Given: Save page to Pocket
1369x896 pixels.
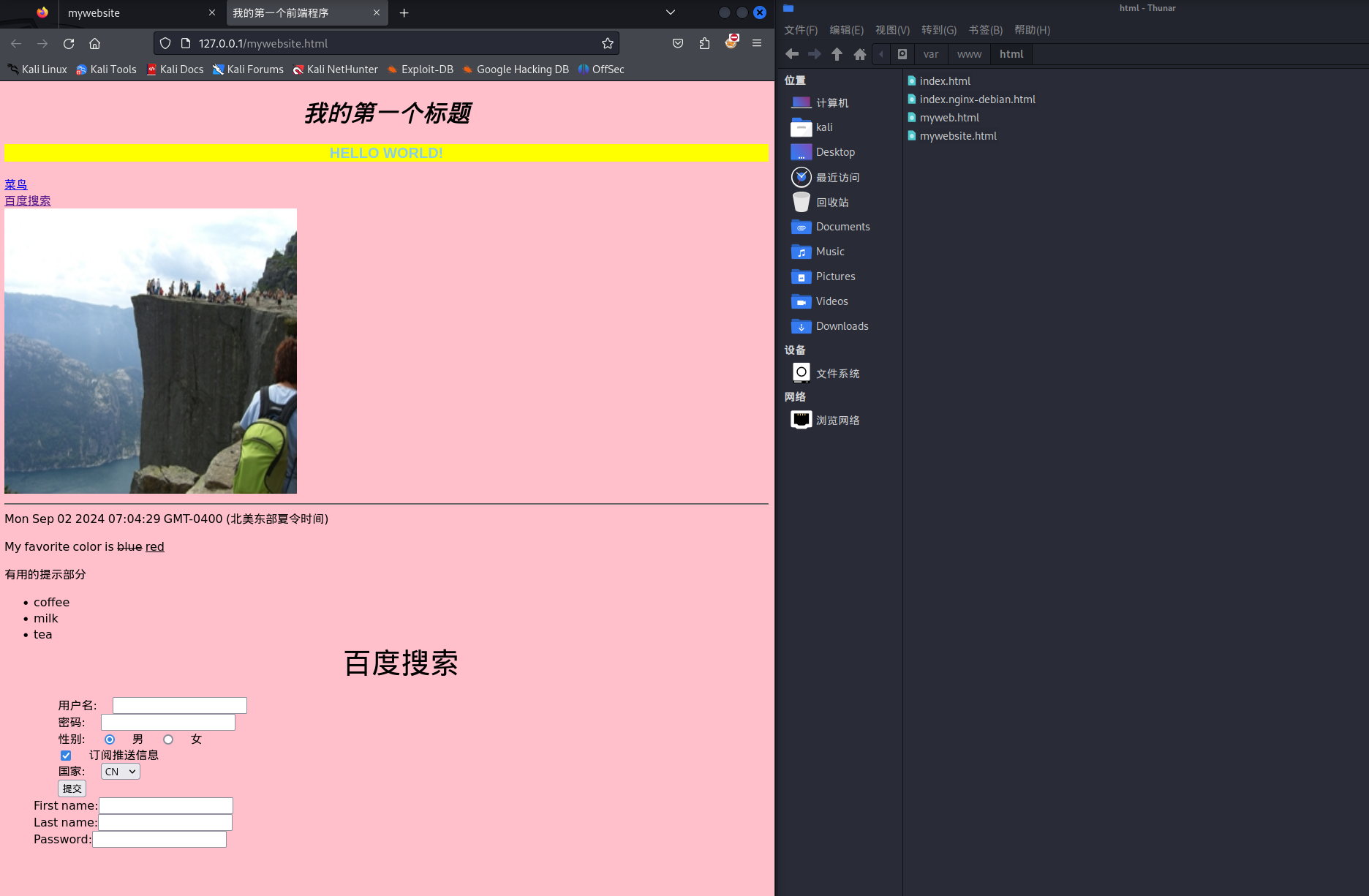Looking at the screenshot, I should (x=678, y=44).
